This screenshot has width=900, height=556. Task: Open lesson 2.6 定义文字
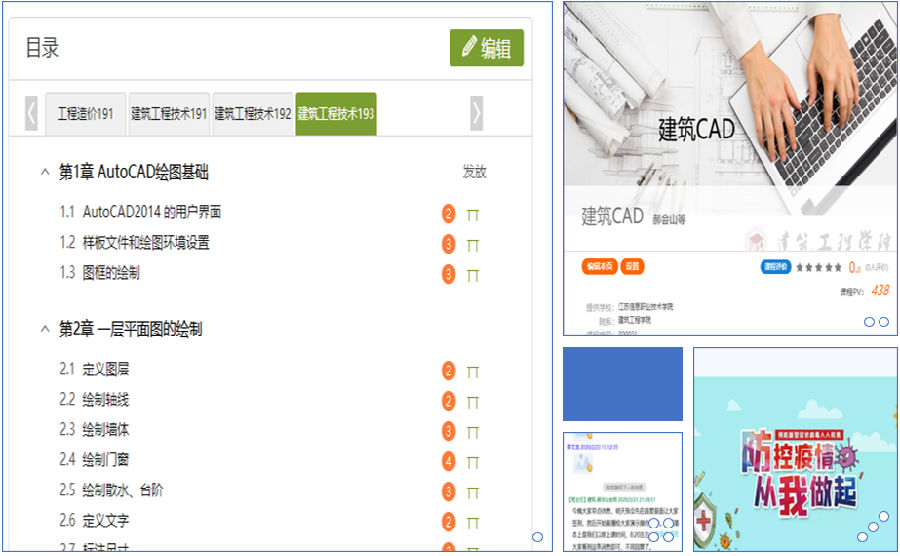pyautogui.click(x=94, y=520)
